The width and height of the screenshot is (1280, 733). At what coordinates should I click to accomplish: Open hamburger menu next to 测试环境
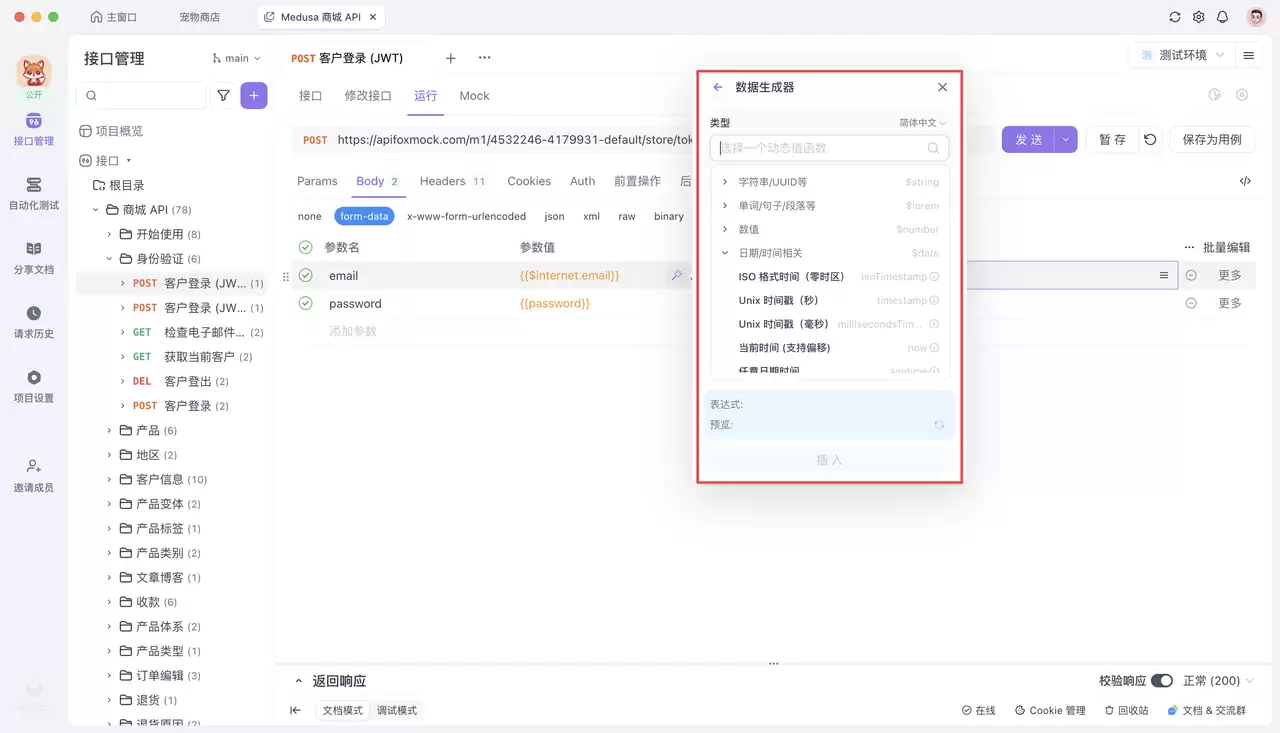[x=1249, y=55]
